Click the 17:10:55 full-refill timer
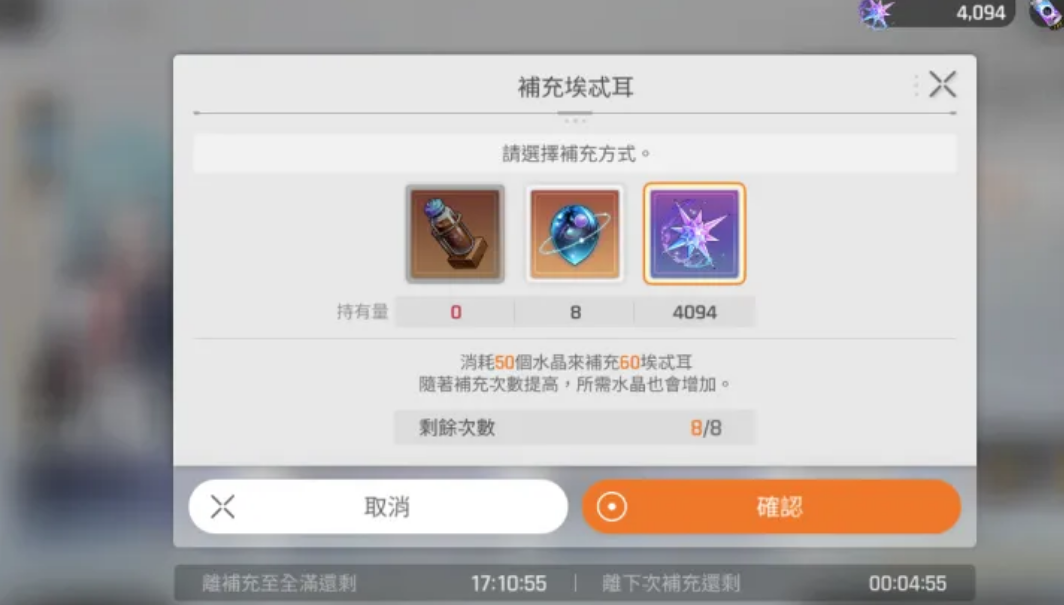This screenshot has width=1064, height=605. [x=509, y=583]
